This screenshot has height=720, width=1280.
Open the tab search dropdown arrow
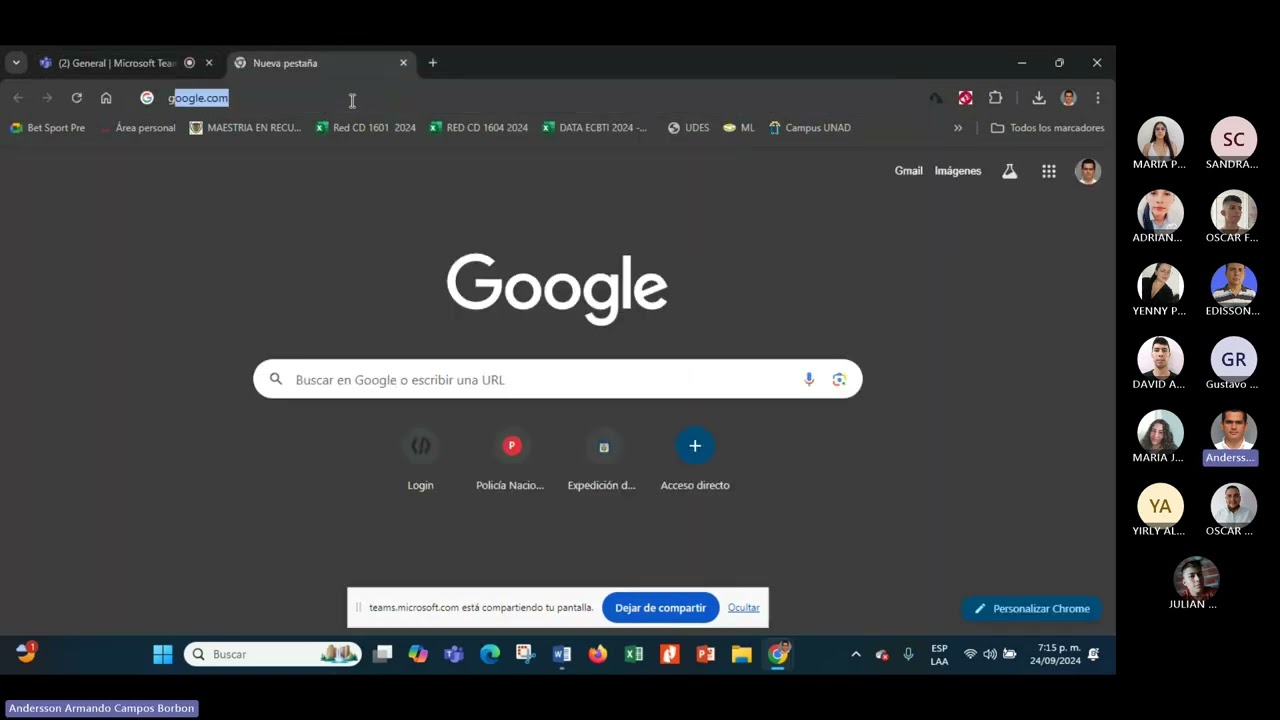(x=16, y=63)
